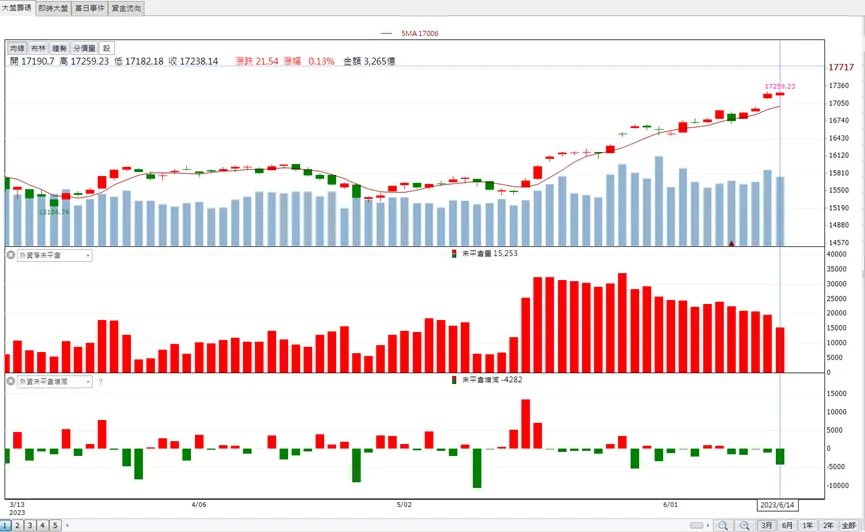The height and width of the screenshot is (532, 865).
Task: Click the 6/01 date axis label
Action: click(x=670, y=504)
